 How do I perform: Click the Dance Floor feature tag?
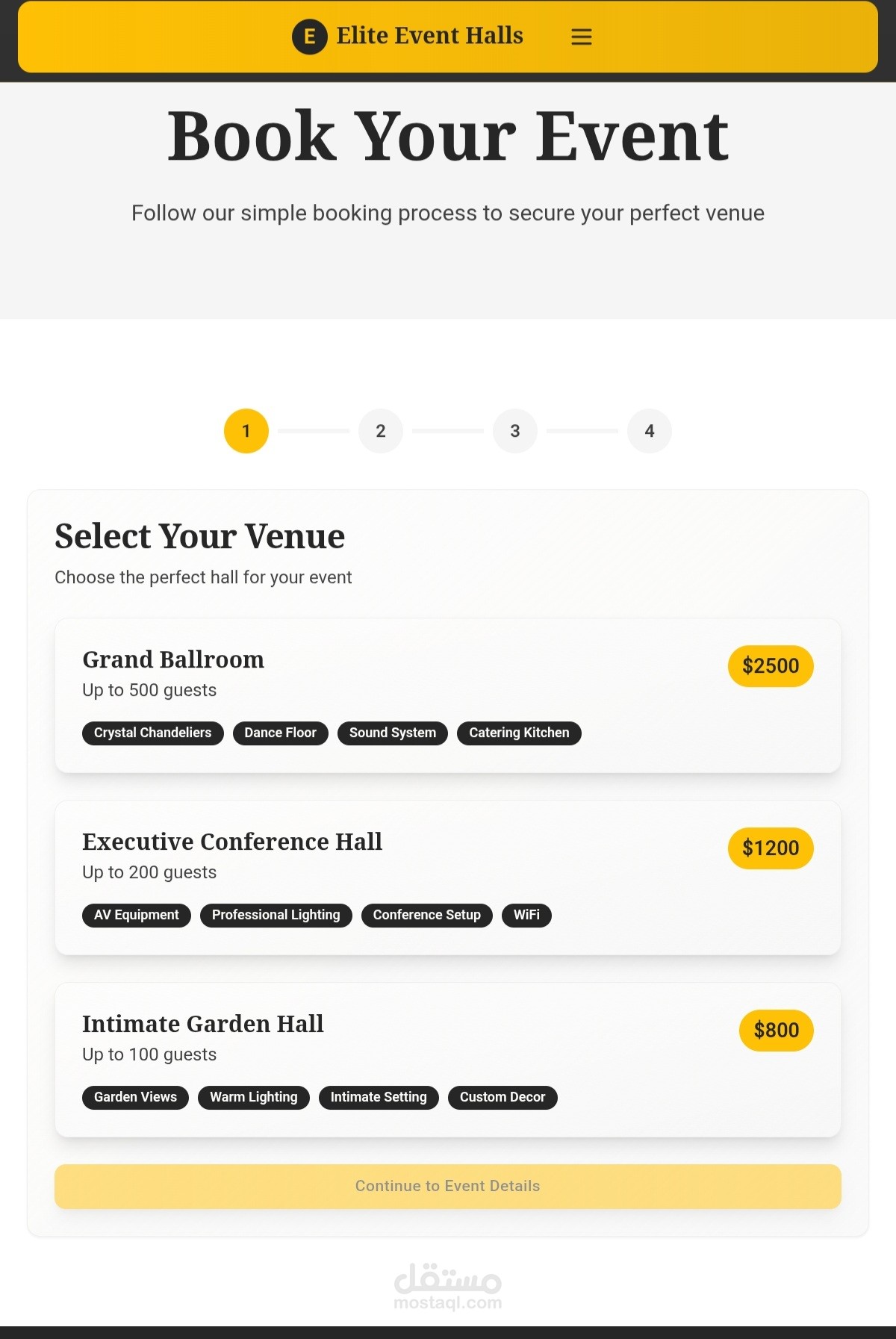point(281,733)
